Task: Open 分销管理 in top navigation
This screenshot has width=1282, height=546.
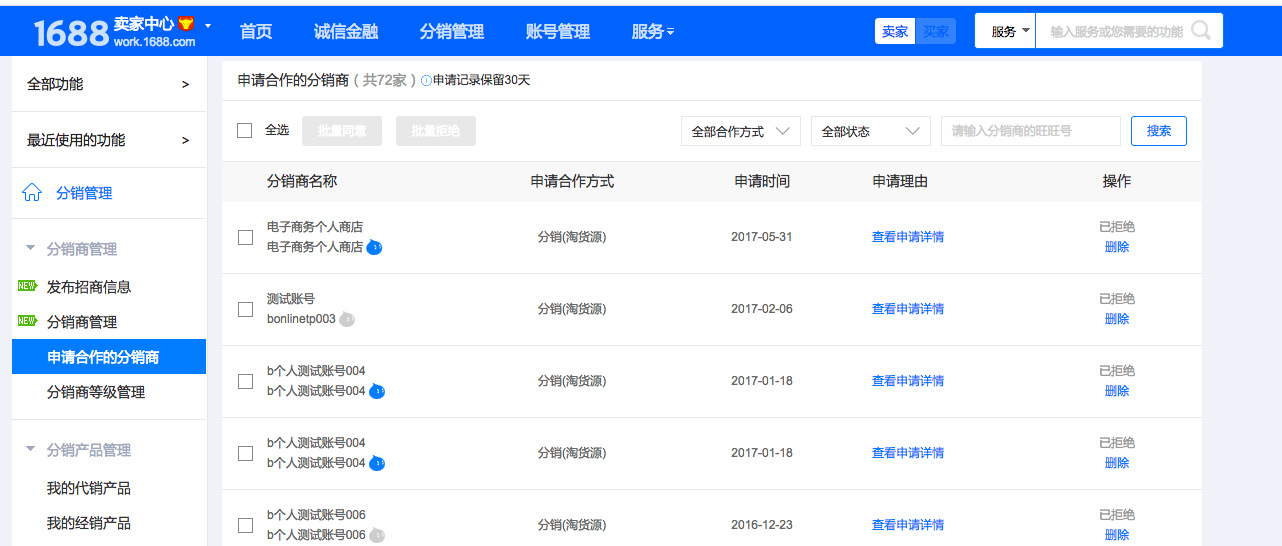Action: pyautogui.click(x=452, y=32)
